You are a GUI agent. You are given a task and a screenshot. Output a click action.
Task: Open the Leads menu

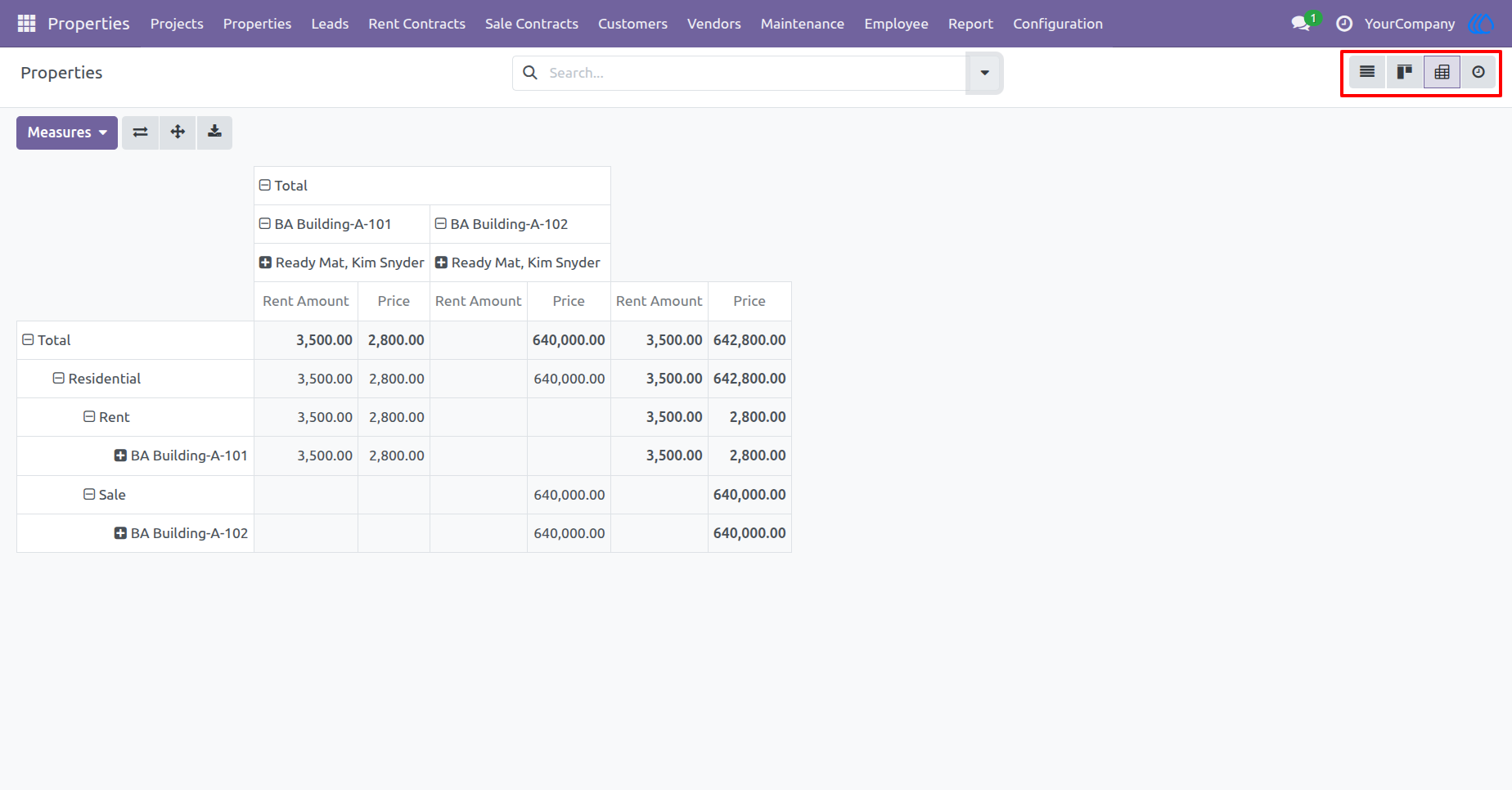point(330,24)
